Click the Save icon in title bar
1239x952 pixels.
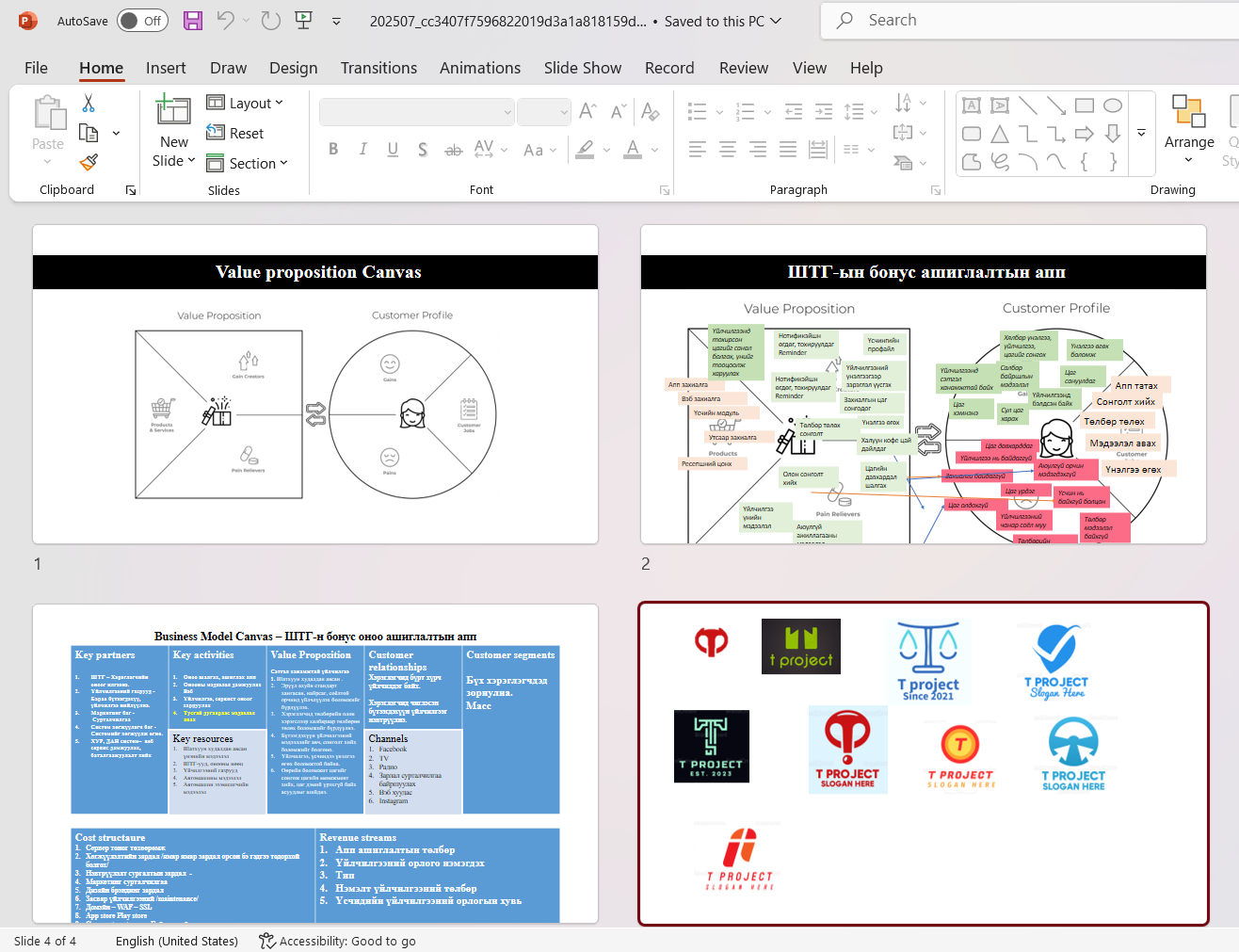(x=192, y=21)
